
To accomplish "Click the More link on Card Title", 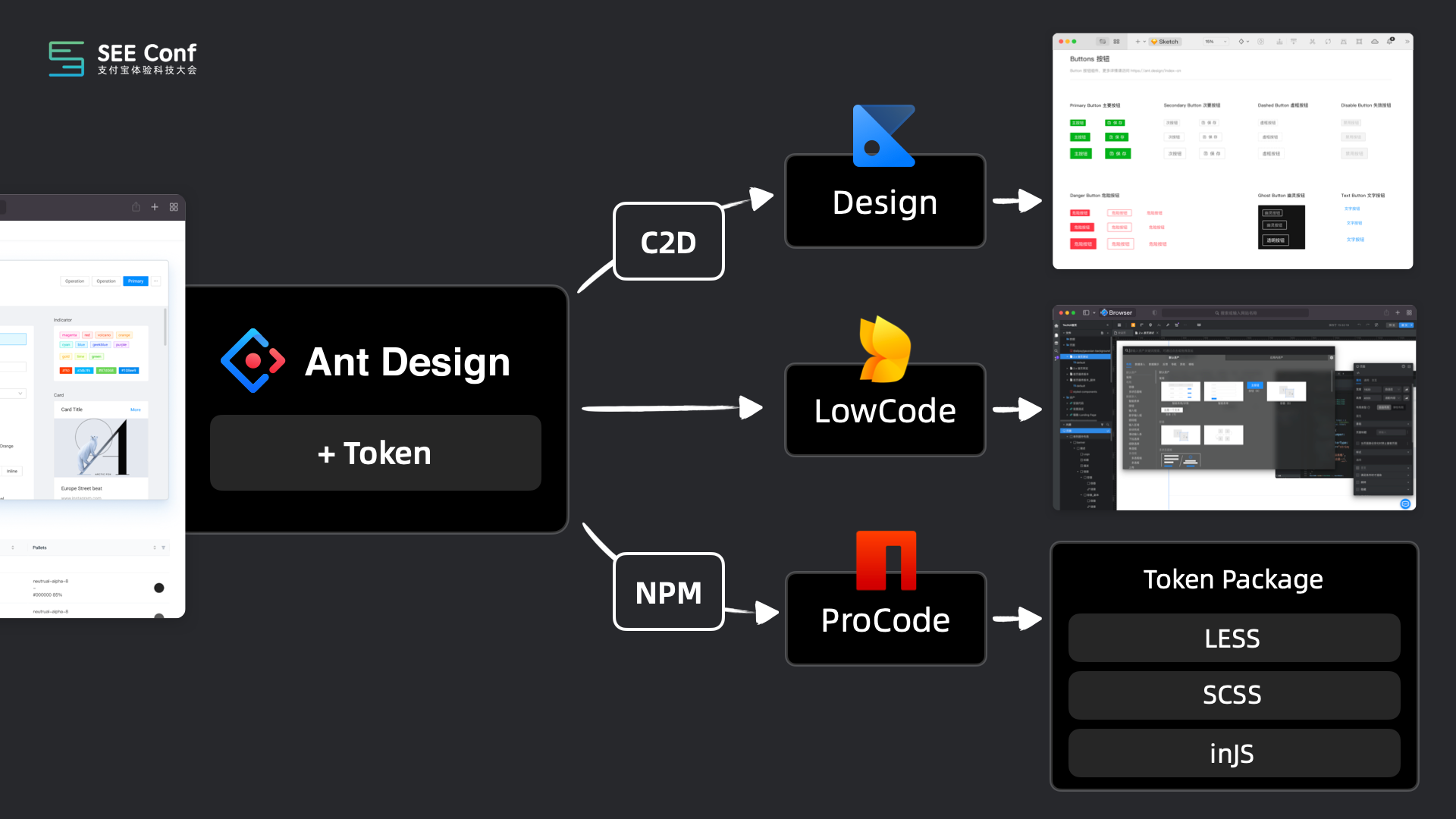I will click(135, 409).
